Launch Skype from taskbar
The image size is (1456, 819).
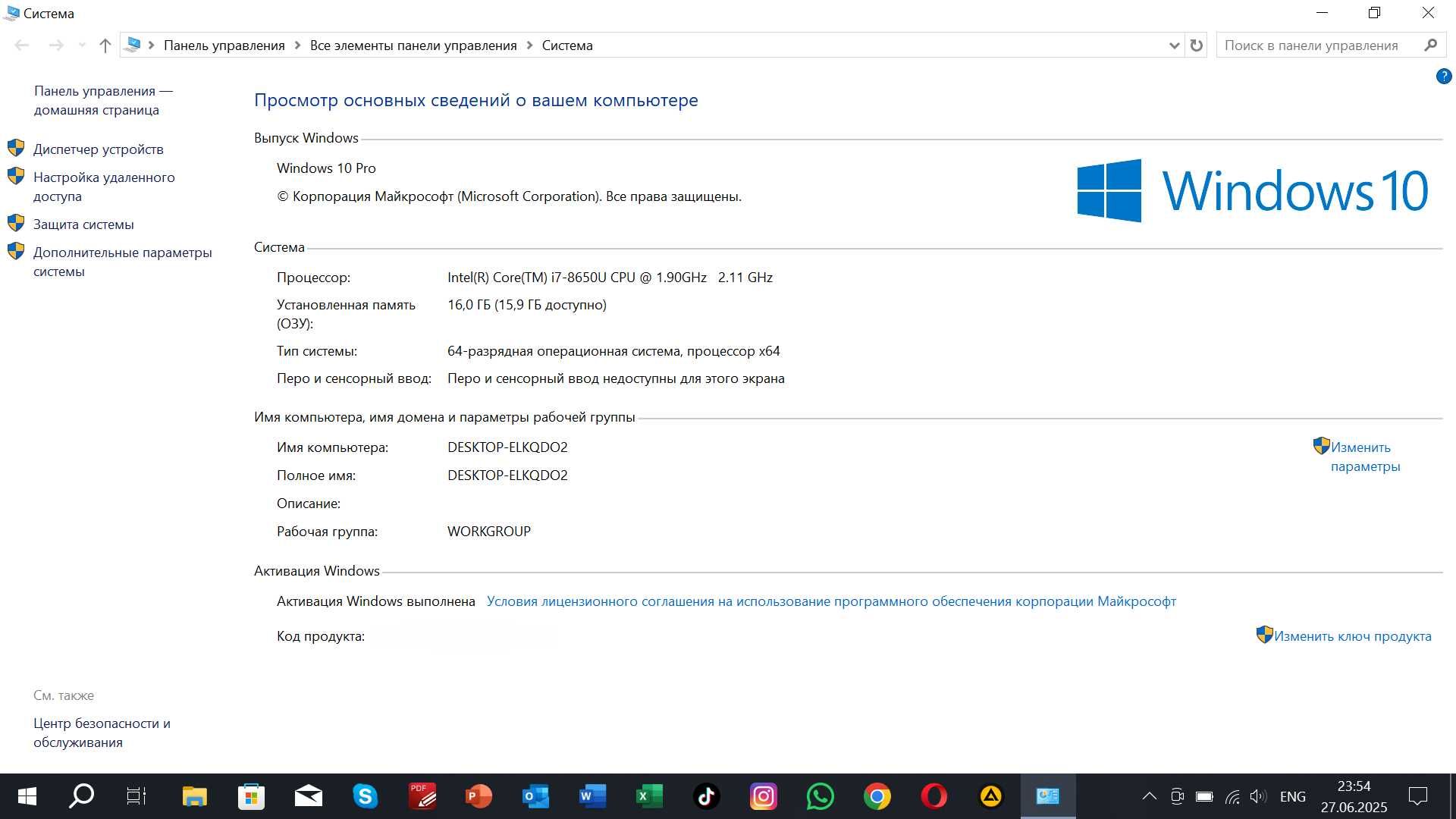[365, 796]
